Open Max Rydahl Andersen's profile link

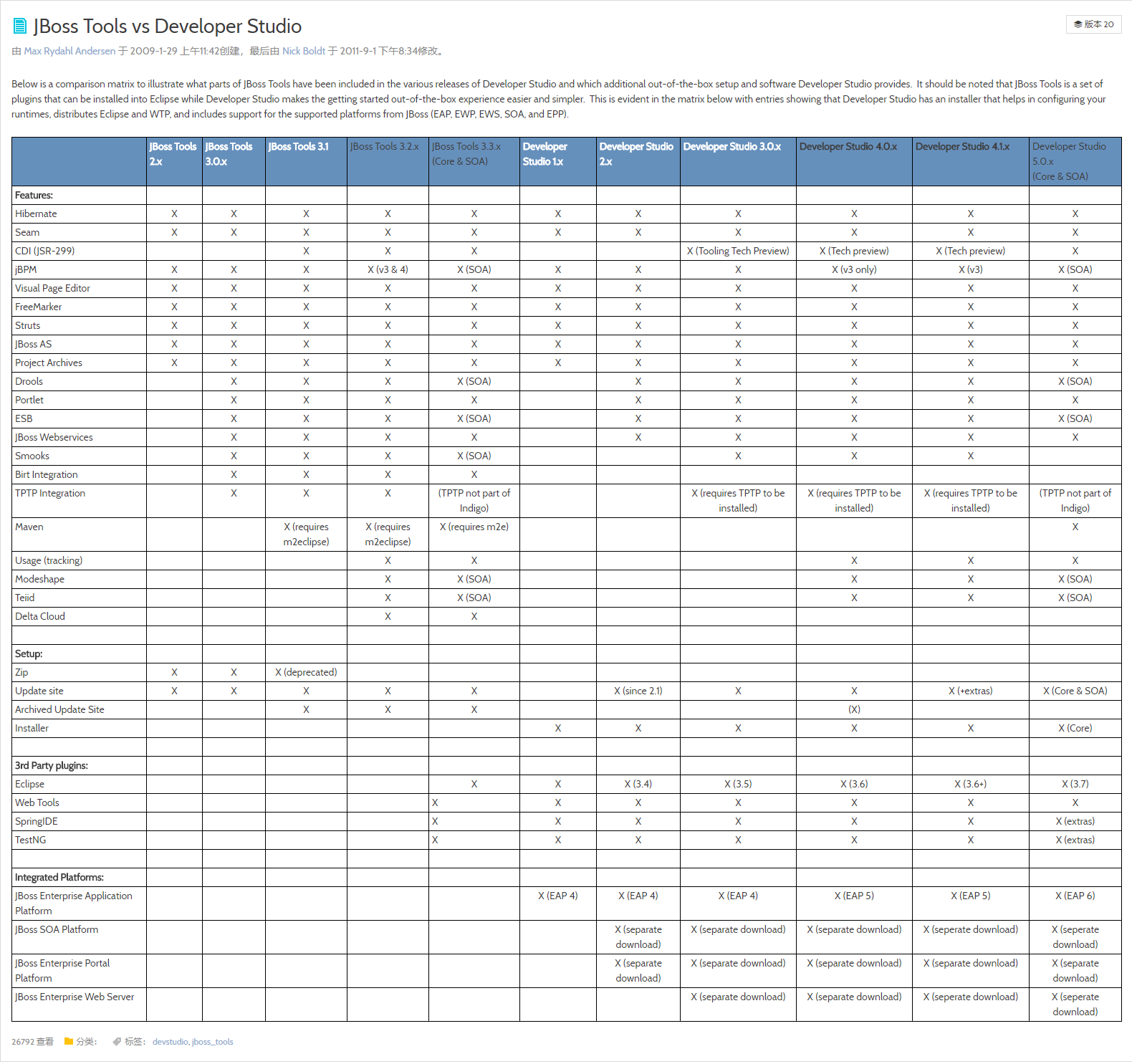69,51
